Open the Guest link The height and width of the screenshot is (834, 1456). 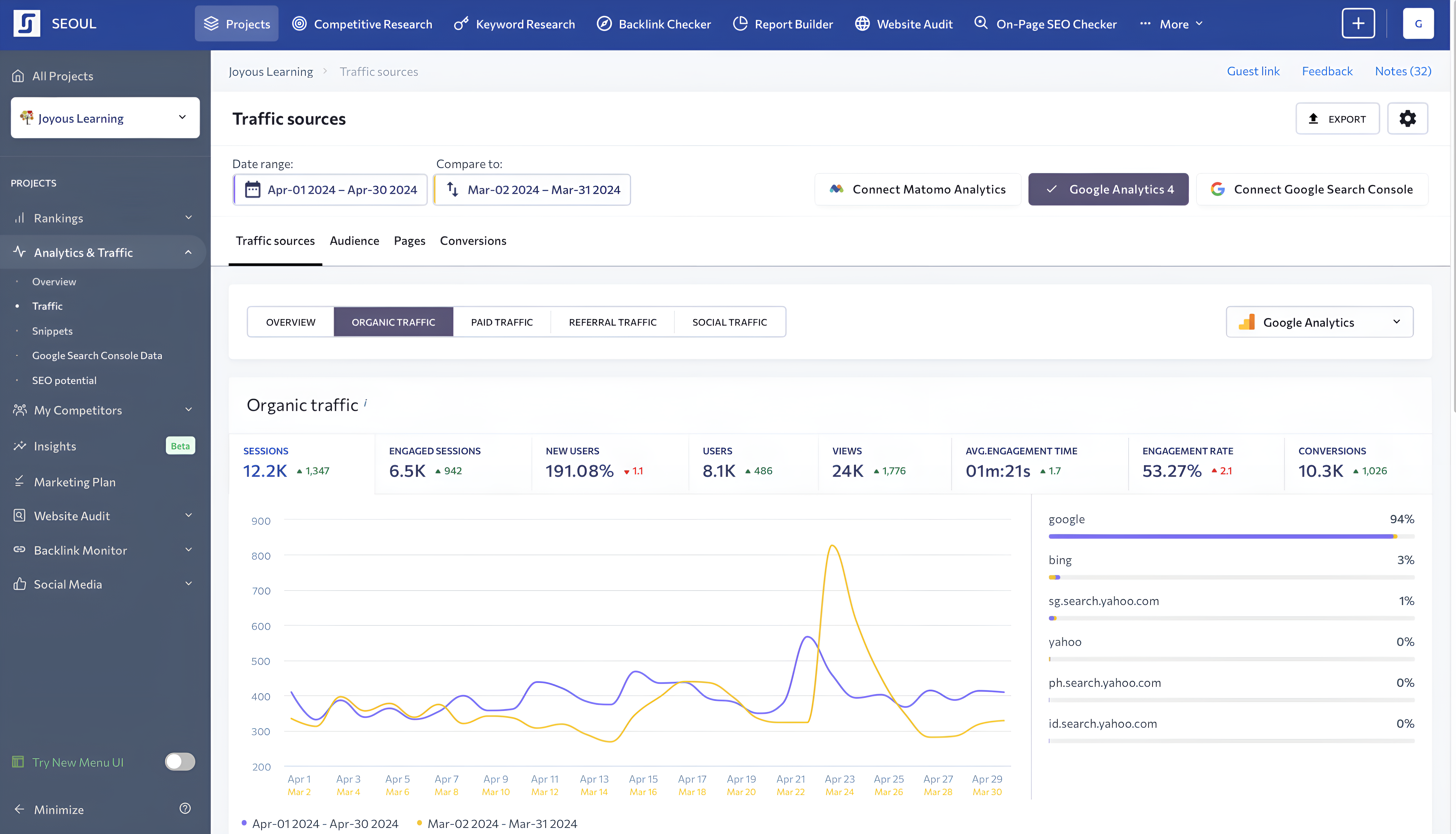(x=1253, y=71)
